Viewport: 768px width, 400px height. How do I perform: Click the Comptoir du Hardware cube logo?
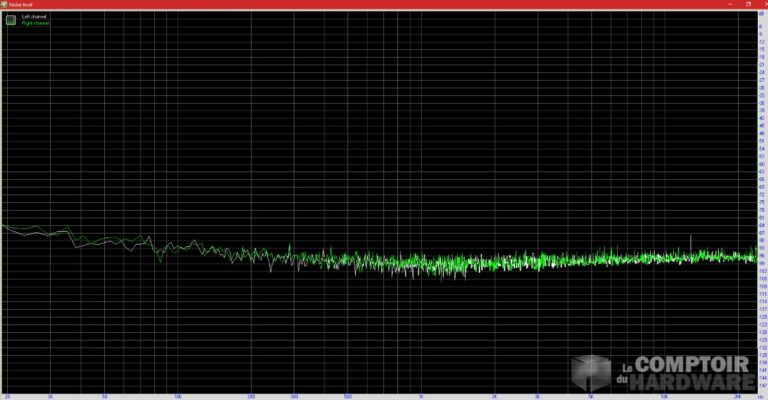(x=590, y=372)
